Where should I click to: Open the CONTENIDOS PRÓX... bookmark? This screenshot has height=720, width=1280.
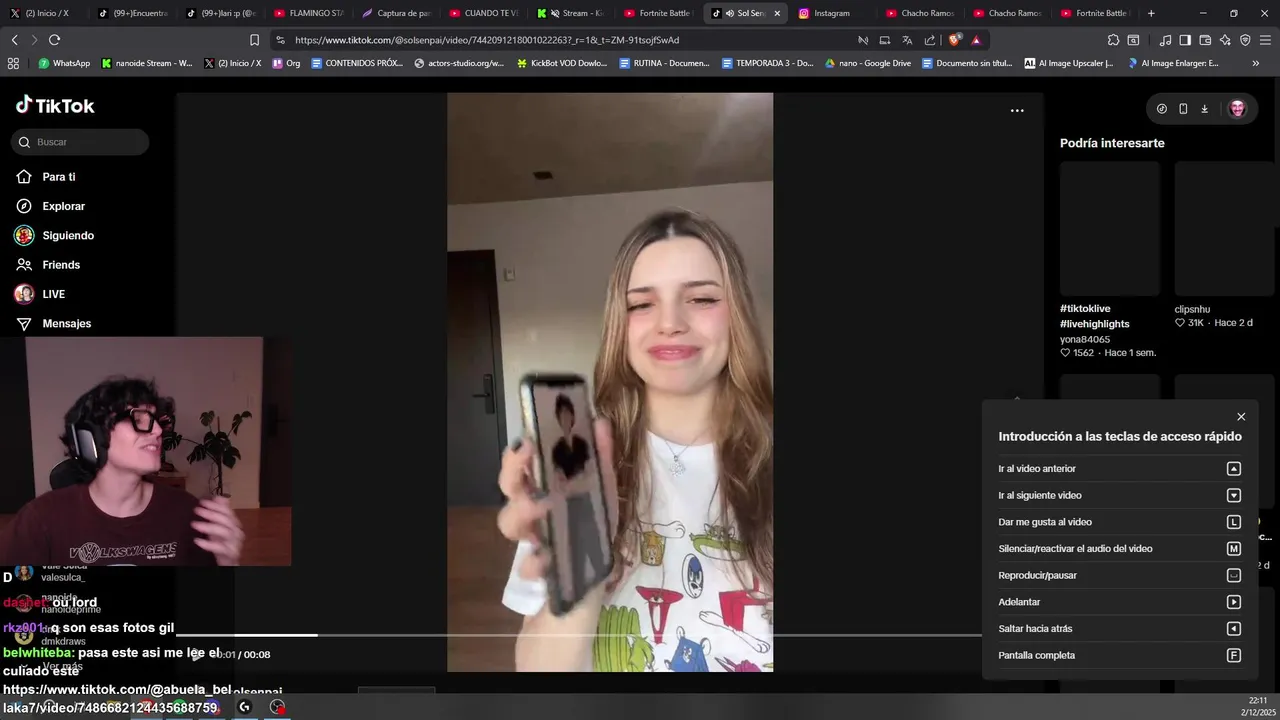357,63
